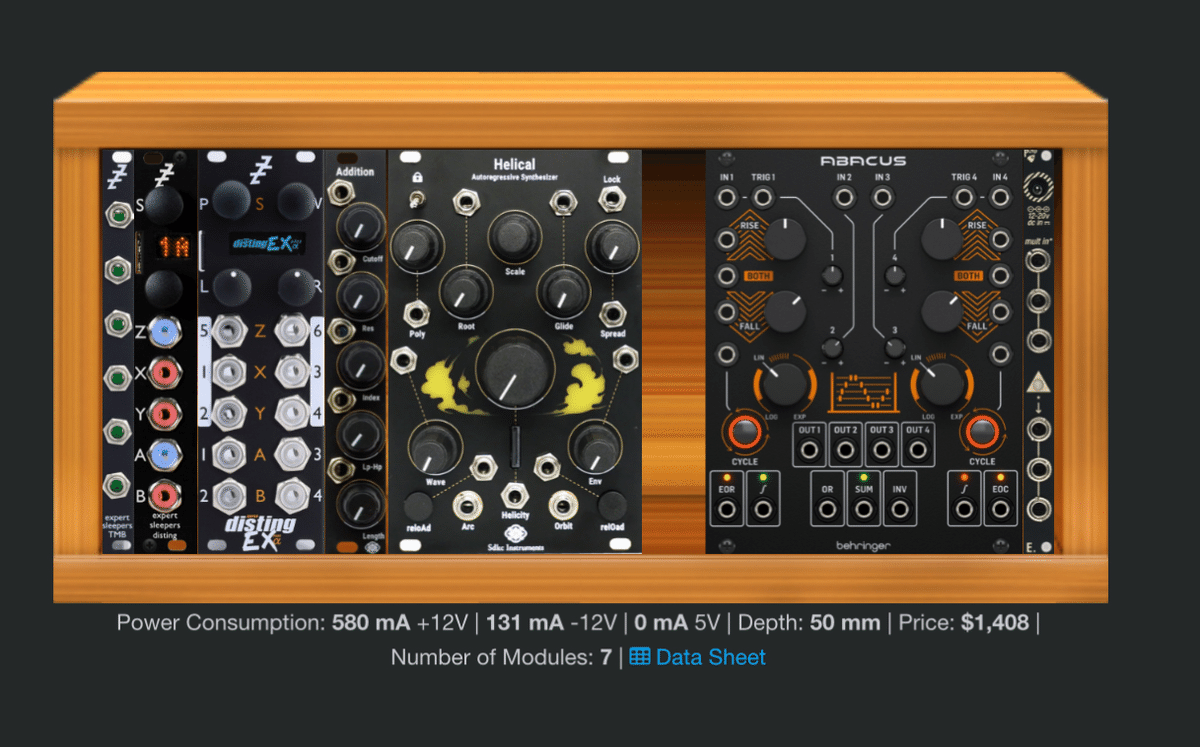Click the EOC jack on Abacus
This screenshot has height=747, width=1200.
(x=1001, y=509)
